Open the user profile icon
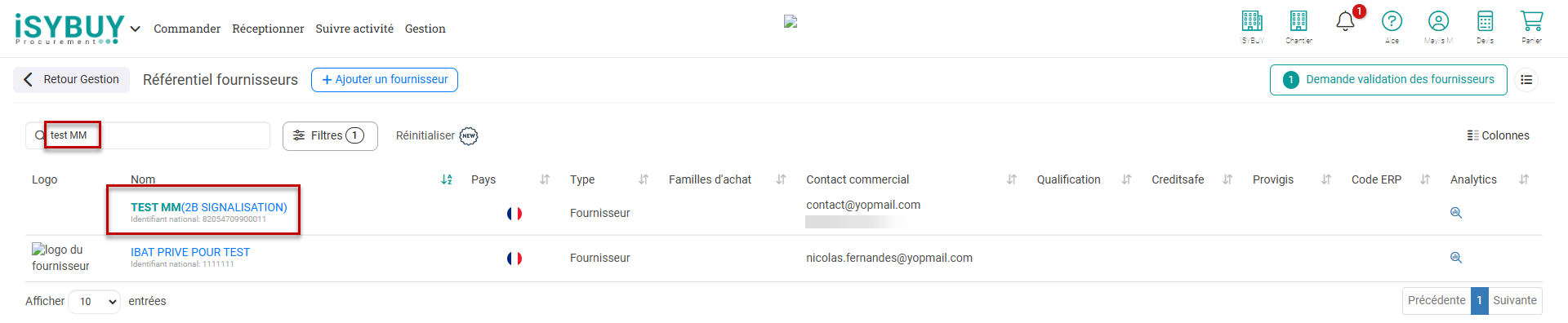This screenshot has height=323, width=1568. click(x=1438, y=22)
